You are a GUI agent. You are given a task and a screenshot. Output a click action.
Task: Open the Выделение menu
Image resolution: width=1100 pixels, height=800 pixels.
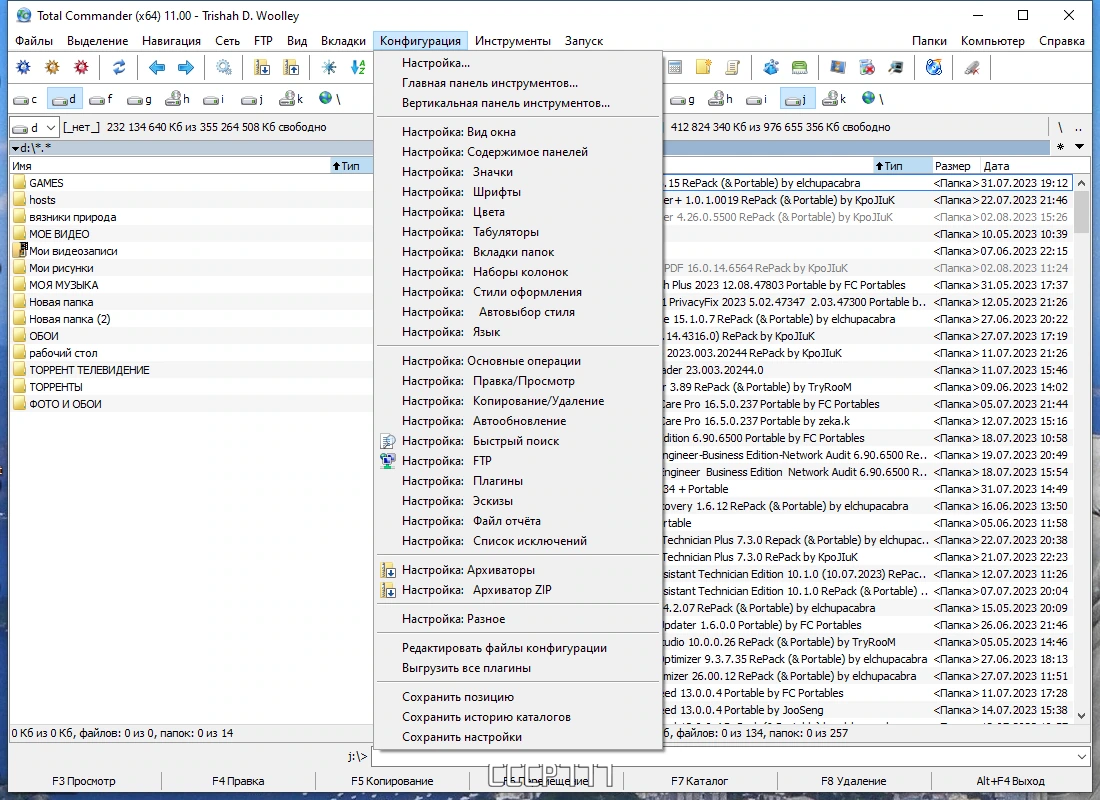(98, 41)
